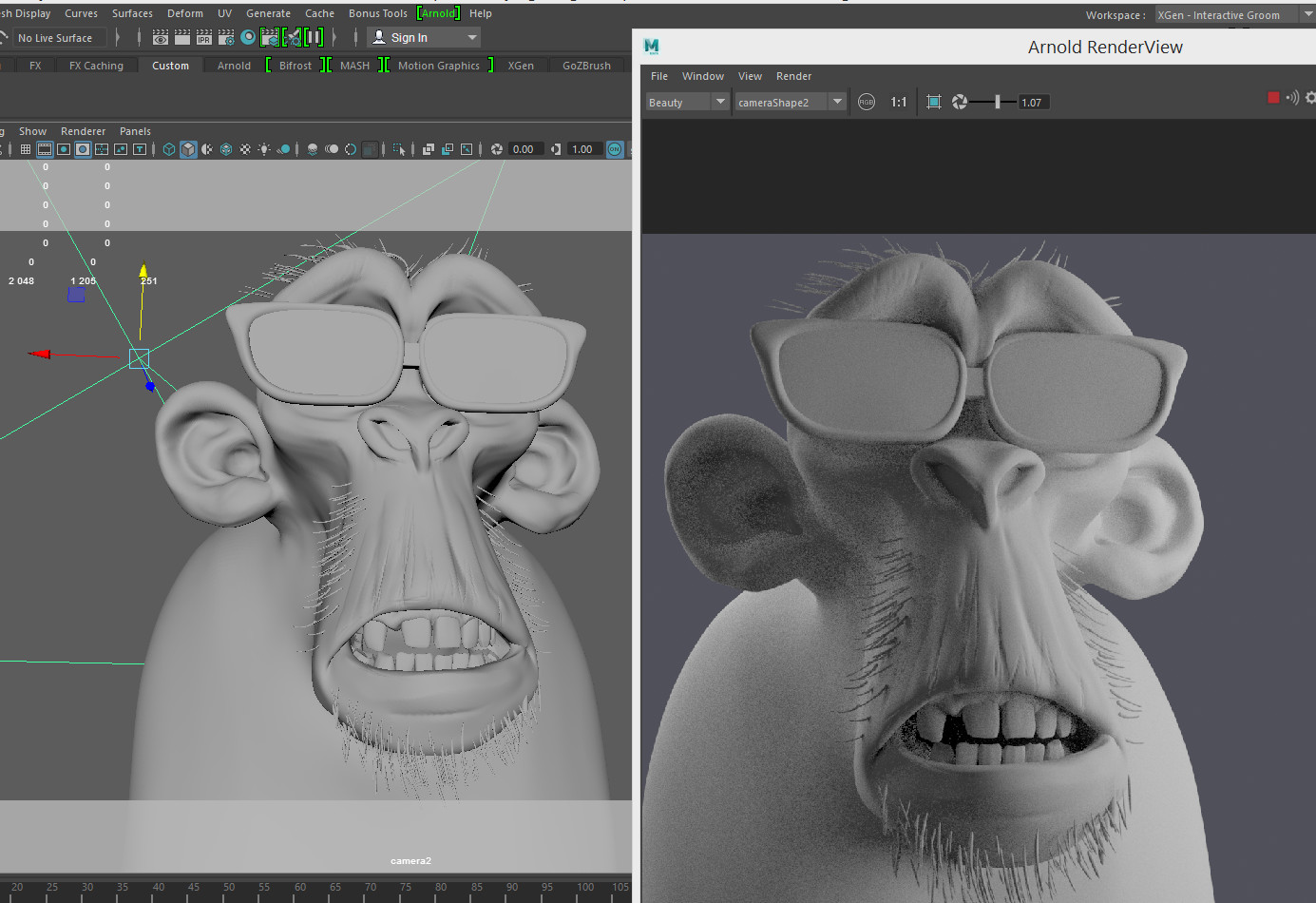Open RenderView Render menu
1316x903 pixels.
[793, 76]
